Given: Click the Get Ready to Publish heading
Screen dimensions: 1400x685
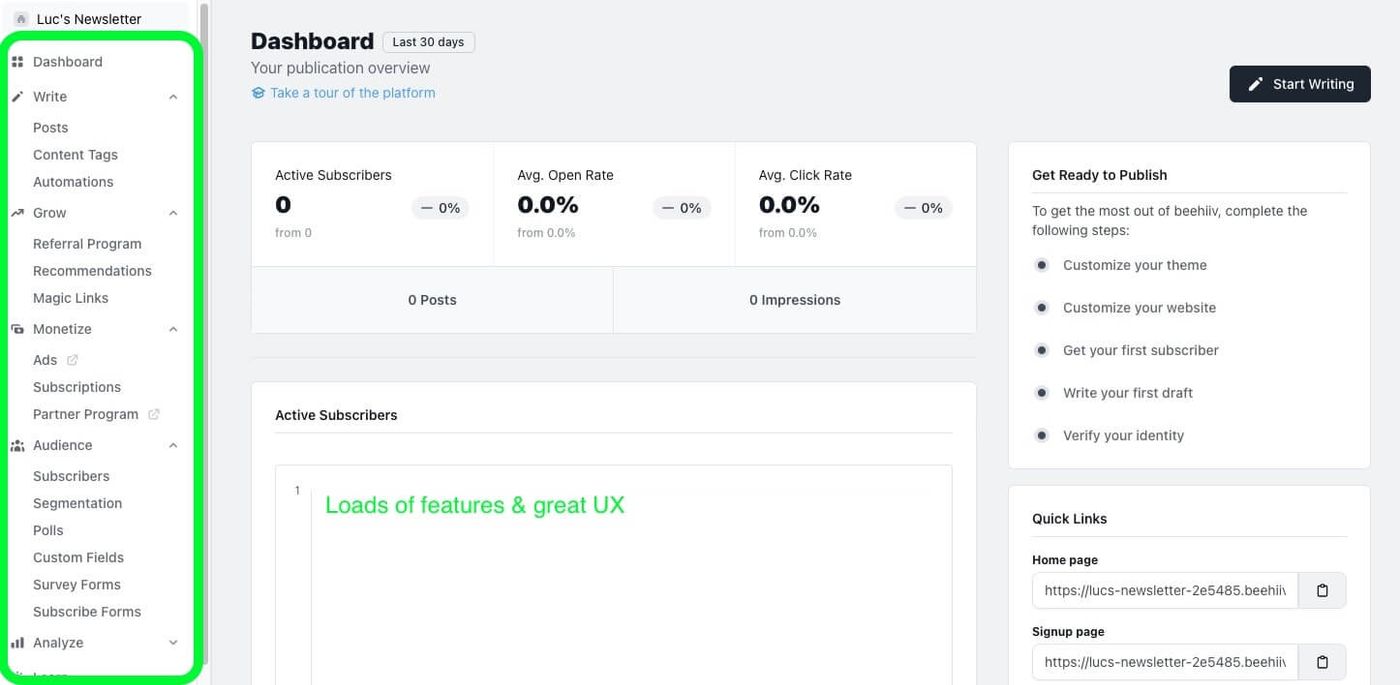Looking at the screenshot, I should 1099,175.
